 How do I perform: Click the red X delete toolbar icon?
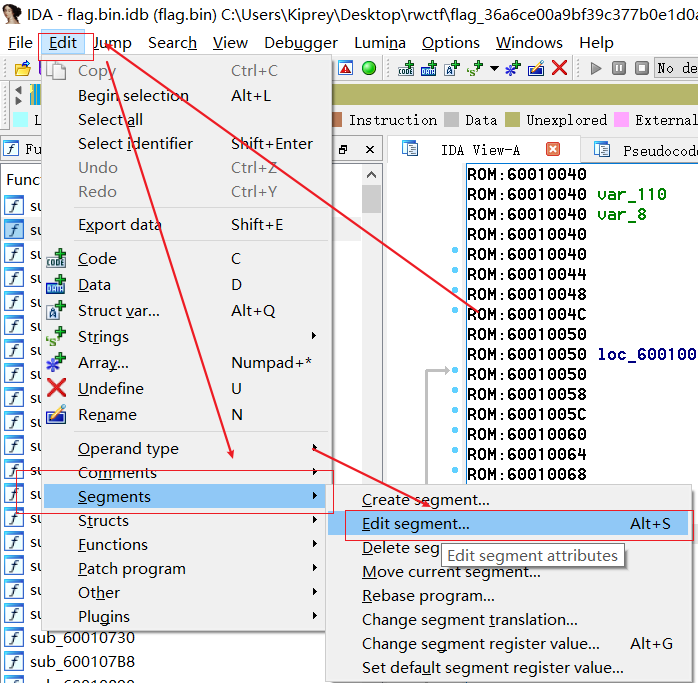[x=559, y=68]
